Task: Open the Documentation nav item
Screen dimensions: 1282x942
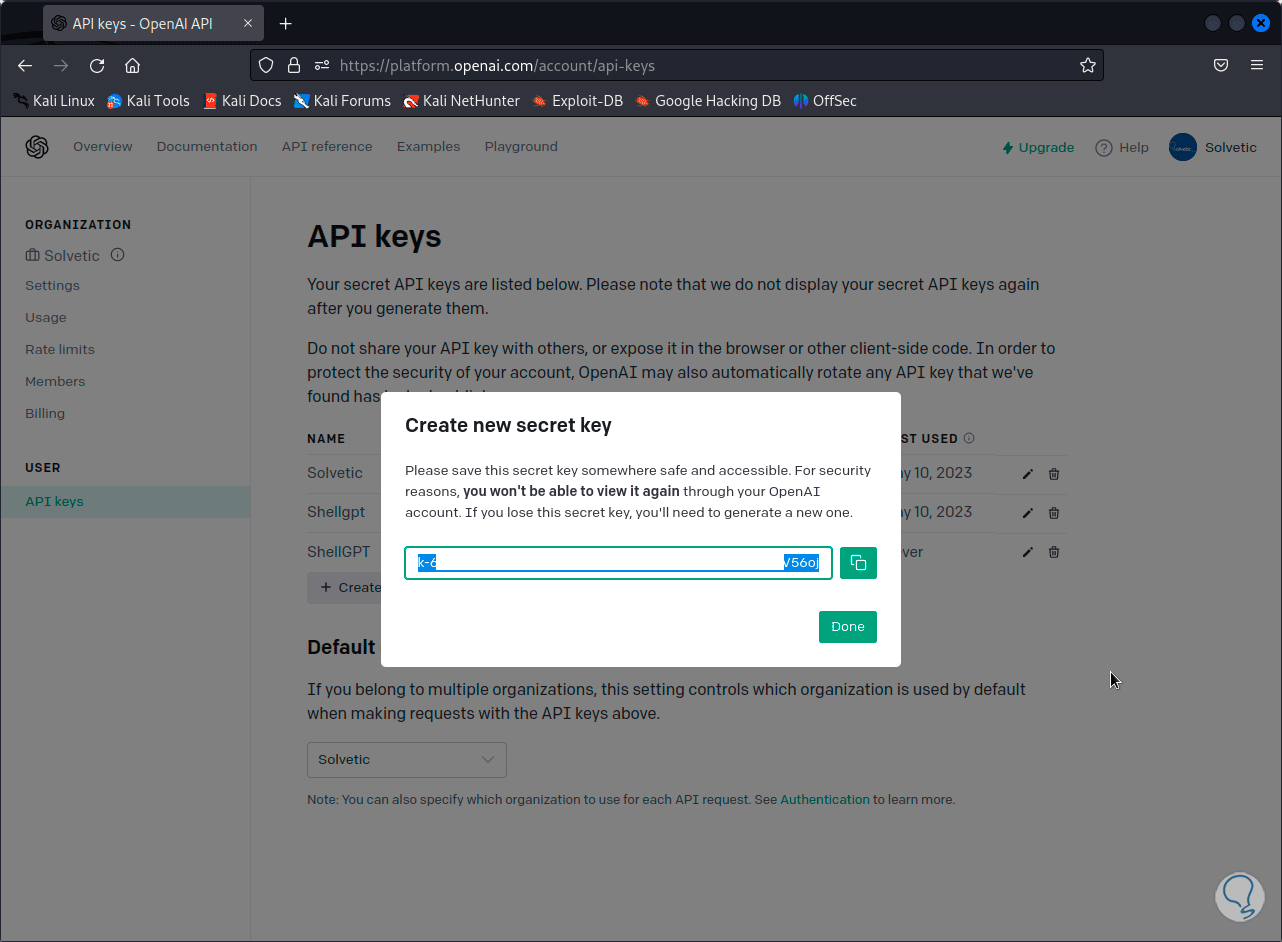Action: tap(207, 147)
